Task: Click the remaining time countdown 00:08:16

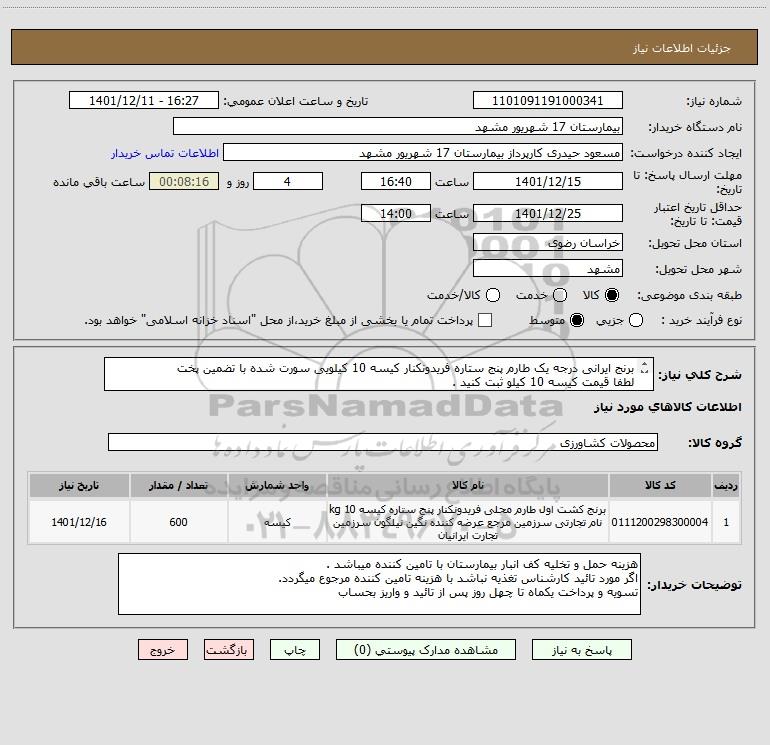Action: point(184,181)
